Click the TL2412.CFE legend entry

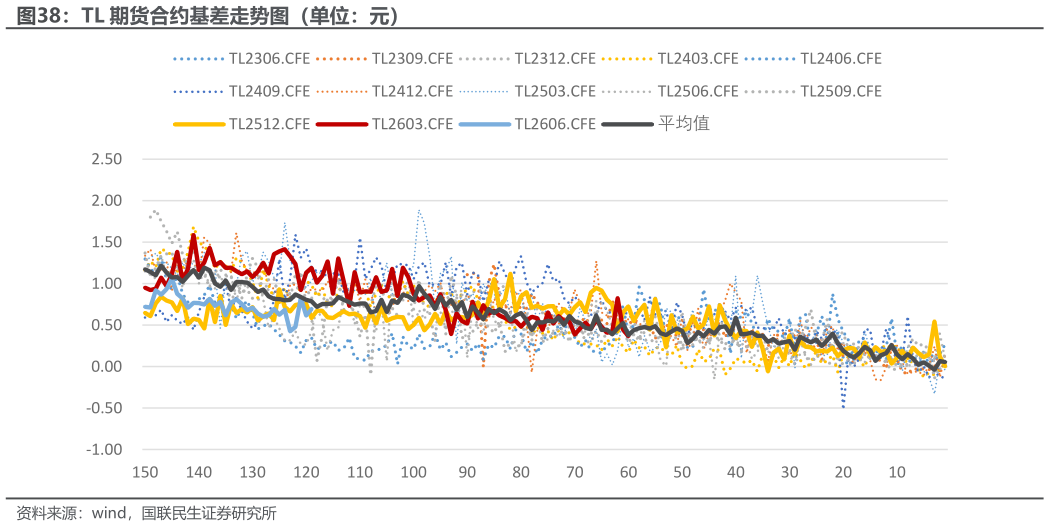(x=412, y=91)
